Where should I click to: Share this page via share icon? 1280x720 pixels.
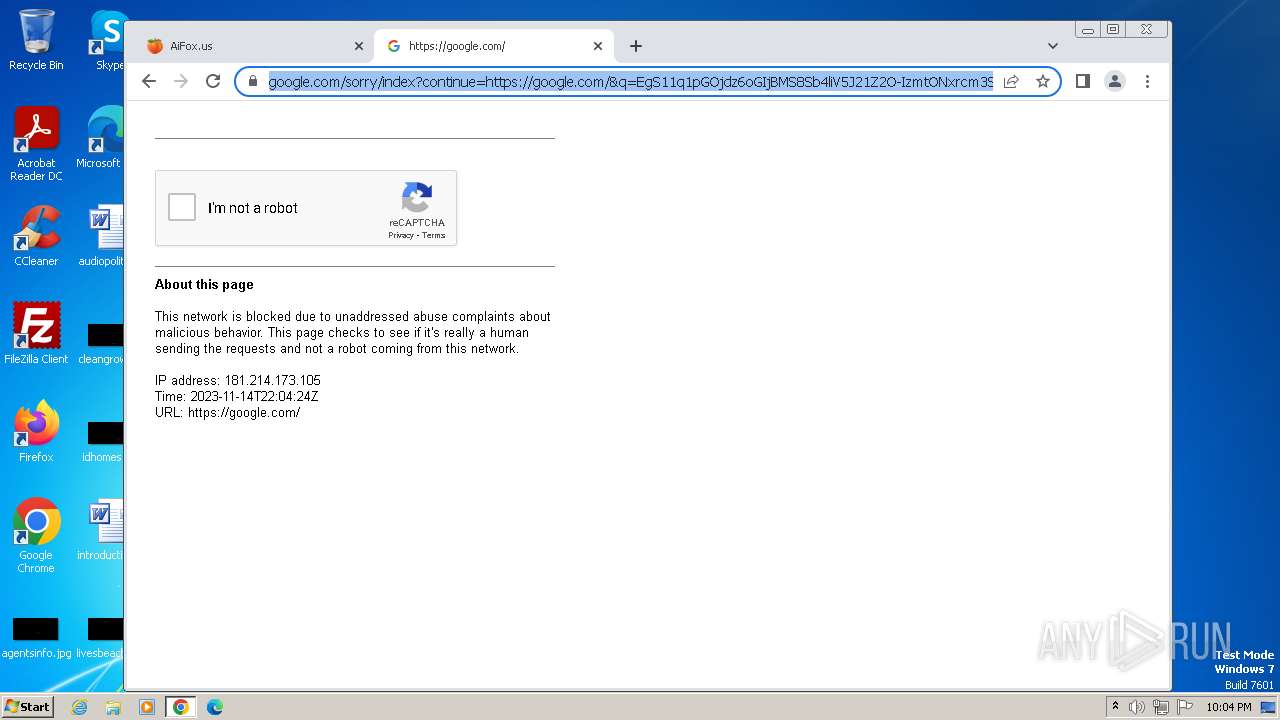point(1011,81)
